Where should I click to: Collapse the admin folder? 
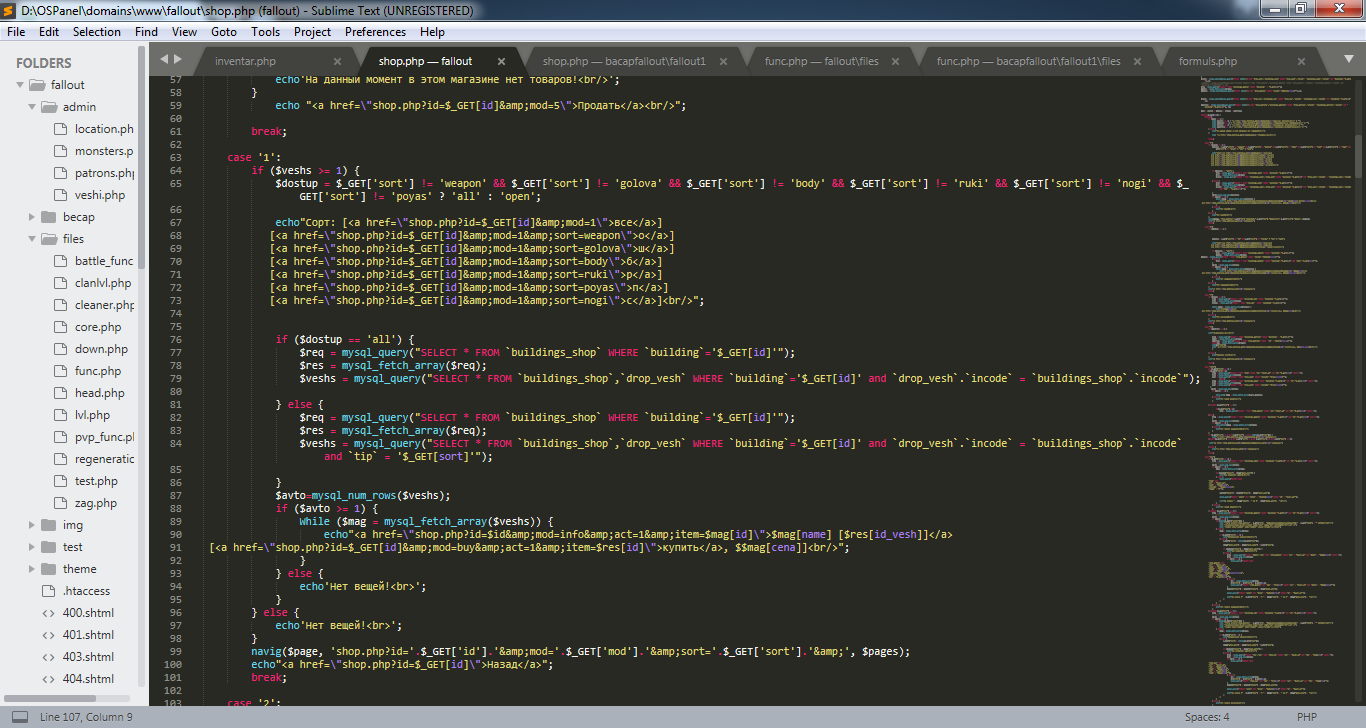coord(34,107)
